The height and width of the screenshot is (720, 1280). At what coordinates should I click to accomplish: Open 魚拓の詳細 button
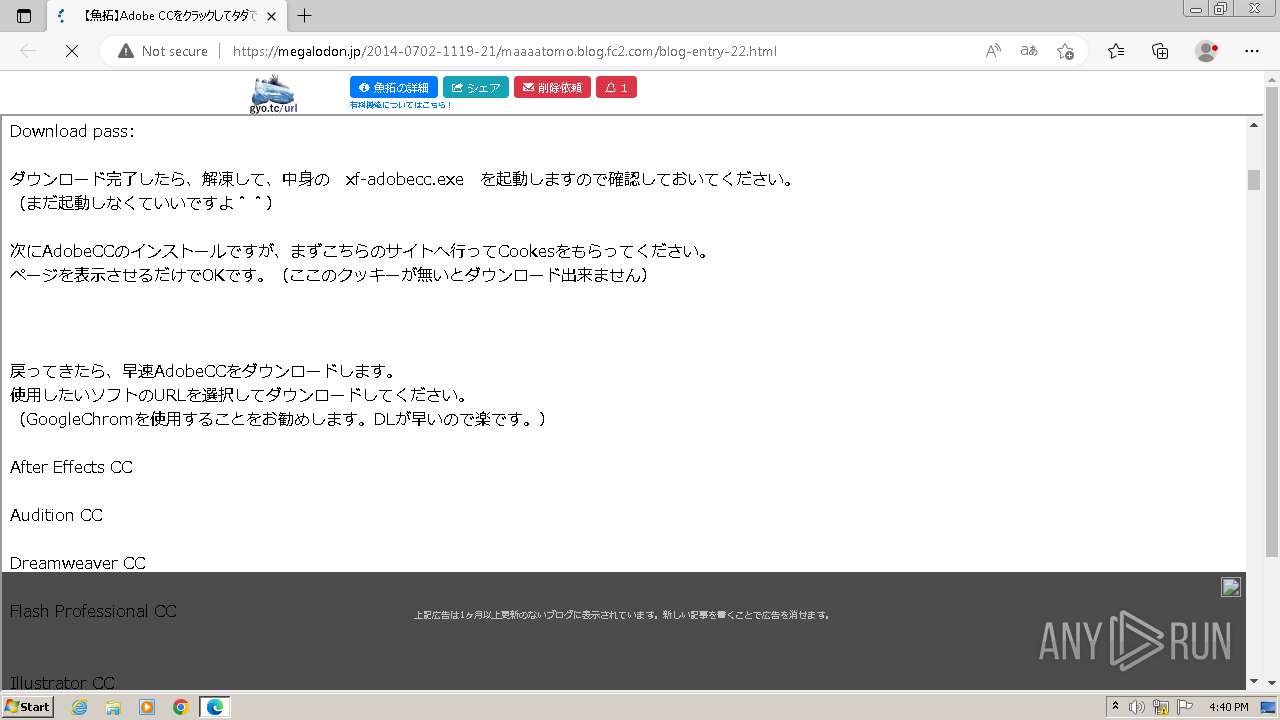tap(394, 88)
